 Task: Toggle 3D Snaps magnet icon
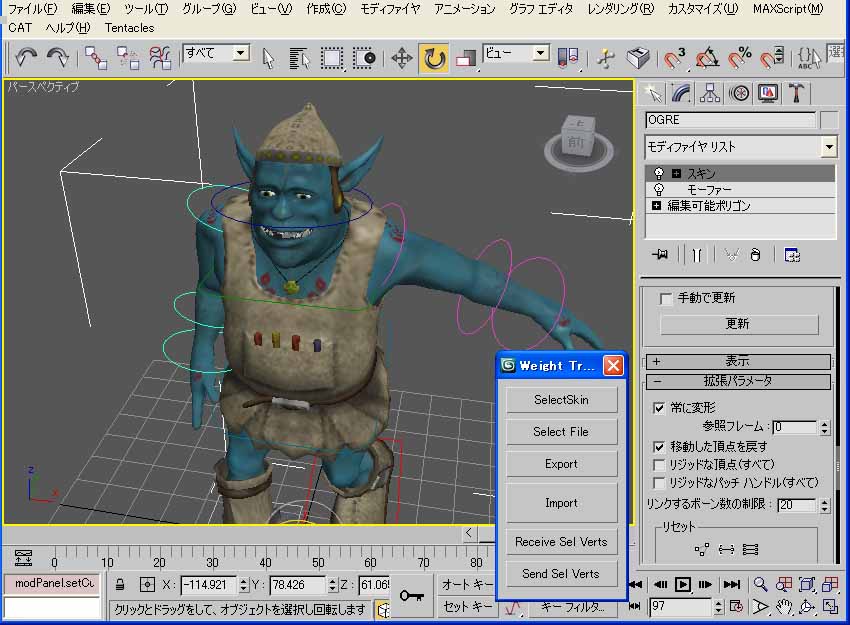tap(675, 58)
